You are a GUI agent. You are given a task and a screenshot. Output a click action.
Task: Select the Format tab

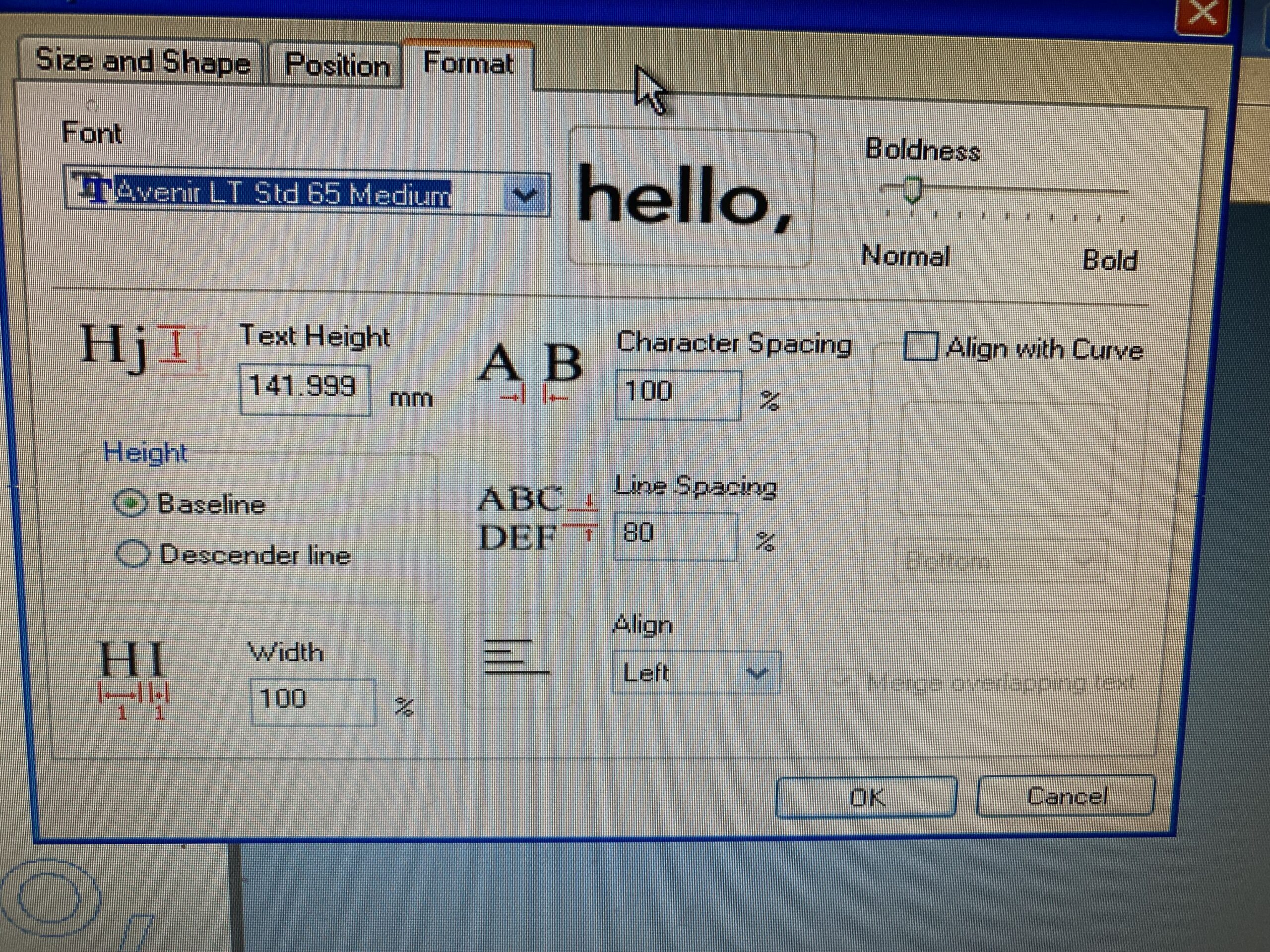[x=468, y=63]
